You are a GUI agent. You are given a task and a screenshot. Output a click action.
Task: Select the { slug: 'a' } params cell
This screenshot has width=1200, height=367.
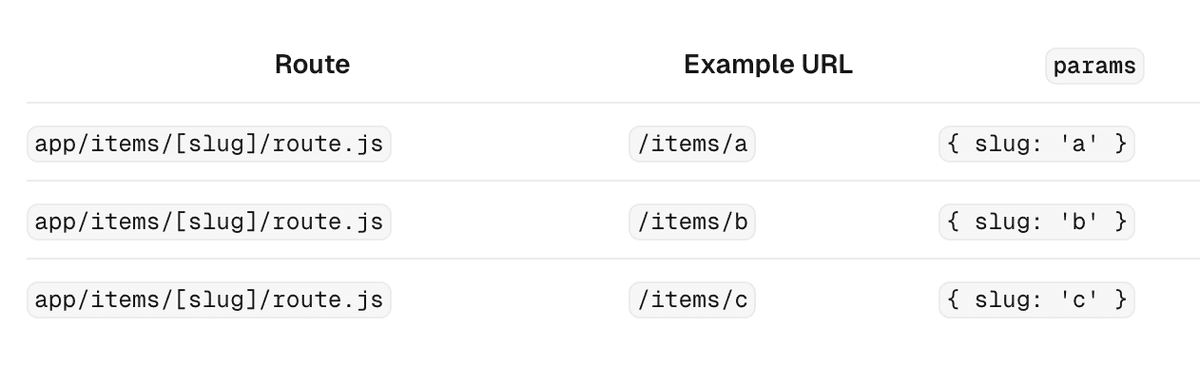coord(1037,144)
